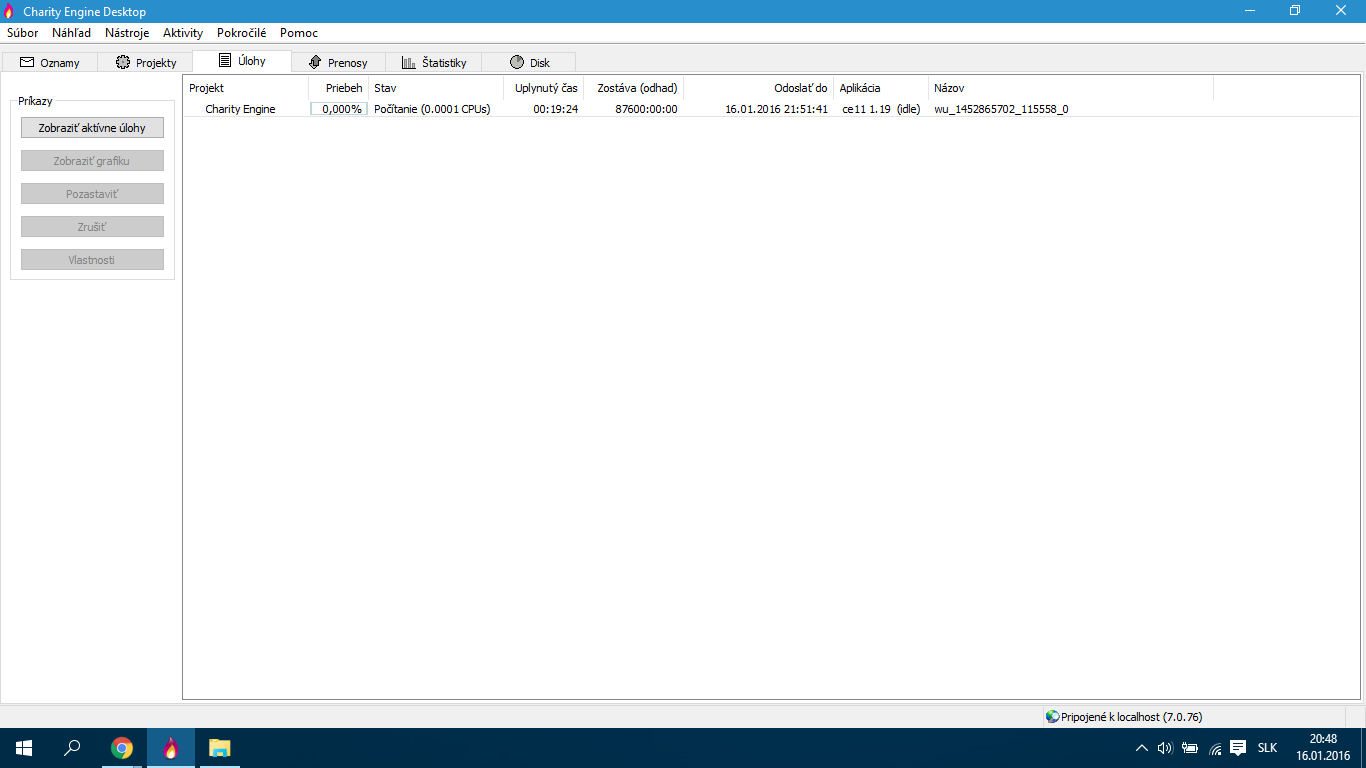Screen dimensions: 1366x768
Task: Click the remaining time 87600:00:00
Action: coord(646,109)
